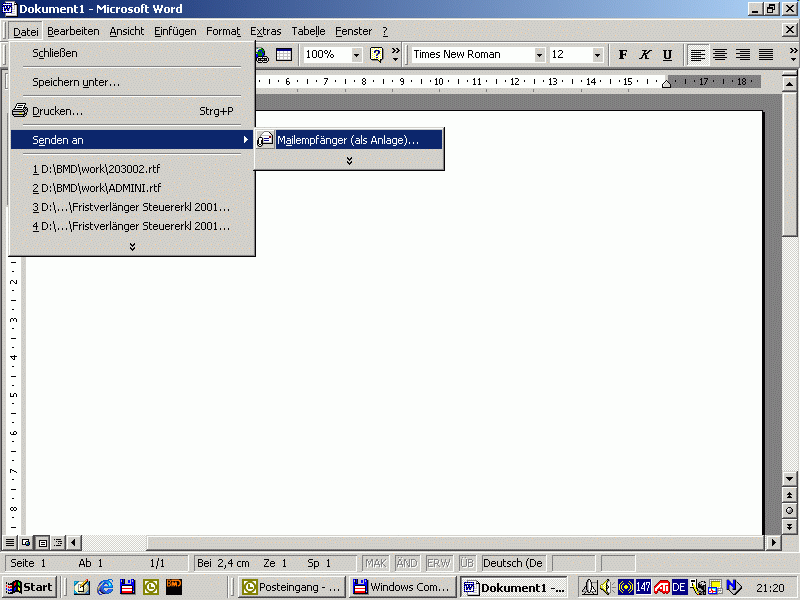Screen dimensions: 800x600
Task: Click vertical scrollbar up arrow
Action: (x=789, y=84)
